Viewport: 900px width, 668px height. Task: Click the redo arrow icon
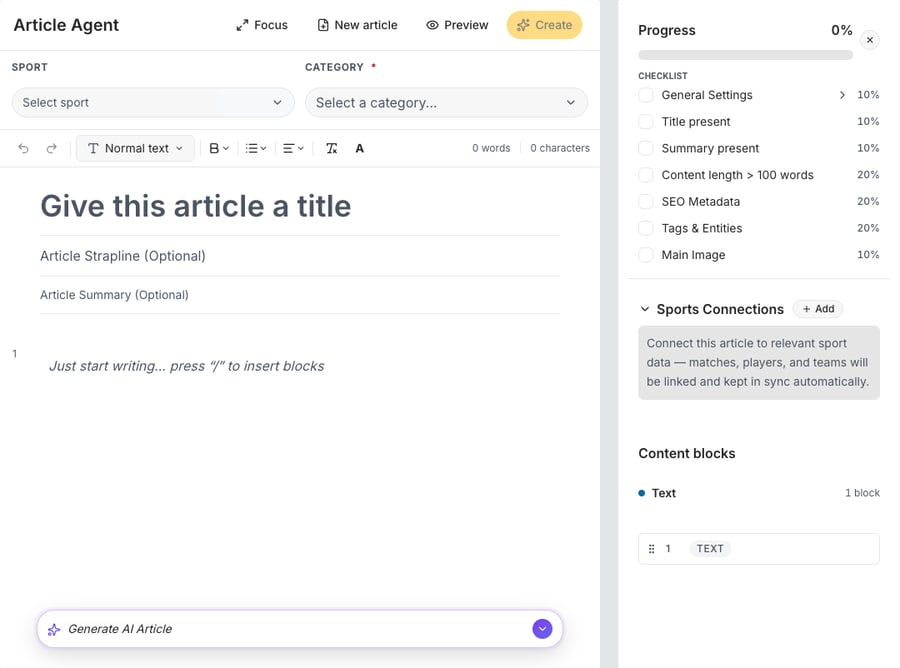52,149
